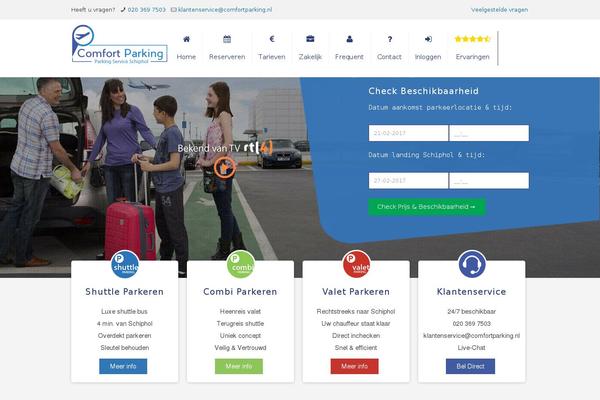
Task: Click 'Uniek concept' text
Action: [240, 336]
